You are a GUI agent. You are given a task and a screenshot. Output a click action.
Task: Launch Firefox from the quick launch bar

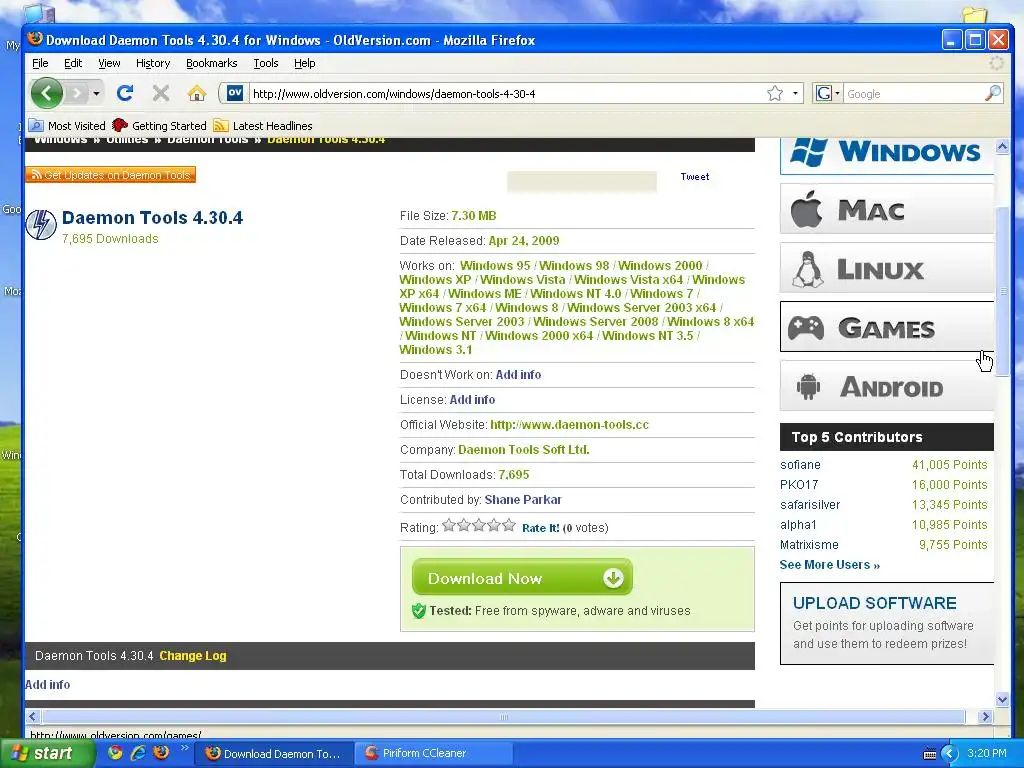pyautogui.click(x=161, y=753)
